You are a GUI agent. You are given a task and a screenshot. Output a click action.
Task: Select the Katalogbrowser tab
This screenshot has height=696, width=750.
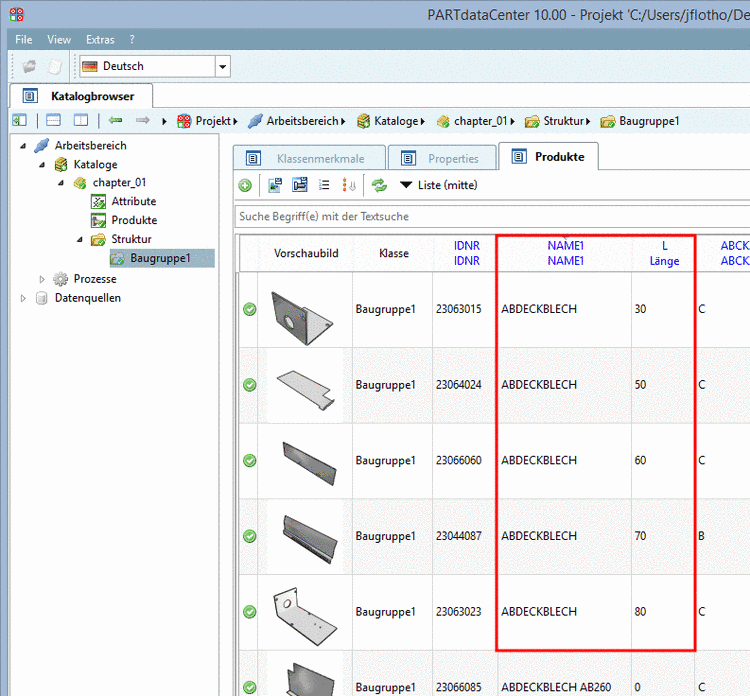point(81,96)
